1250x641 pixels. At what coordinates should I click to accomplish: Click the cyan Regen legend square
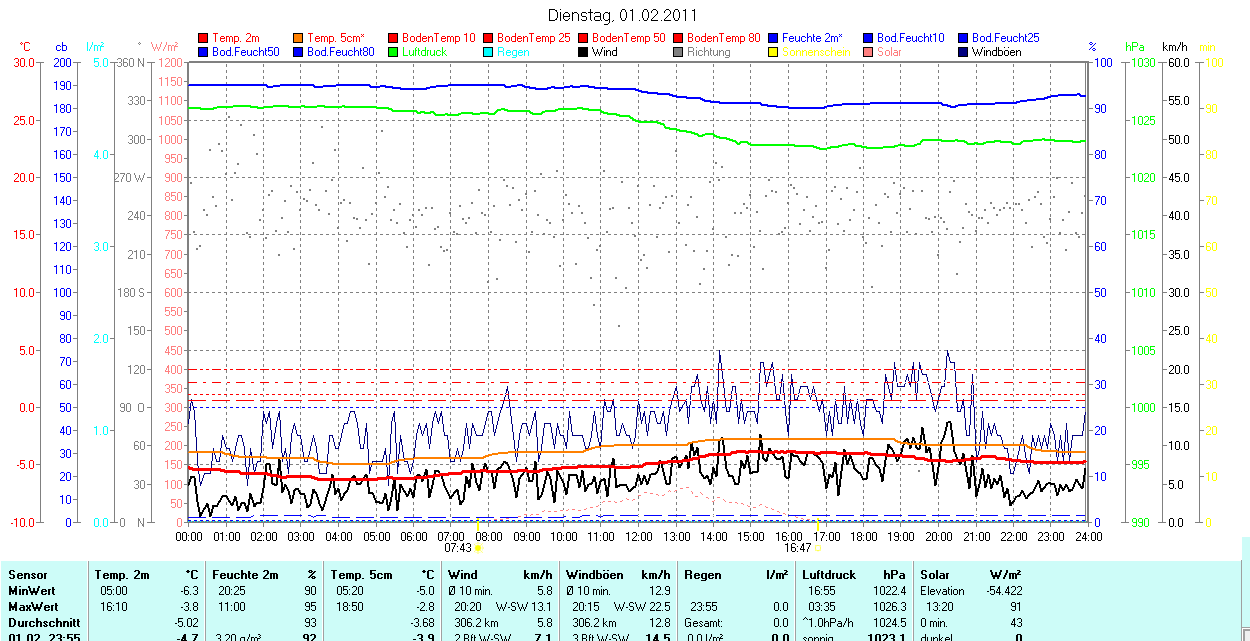point(489,52)
